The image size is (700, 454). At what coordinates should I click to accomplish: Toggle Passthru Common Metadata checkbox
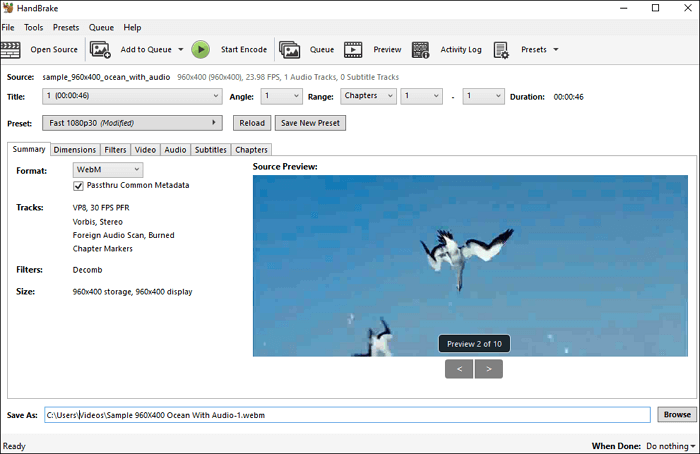(78, 185)
